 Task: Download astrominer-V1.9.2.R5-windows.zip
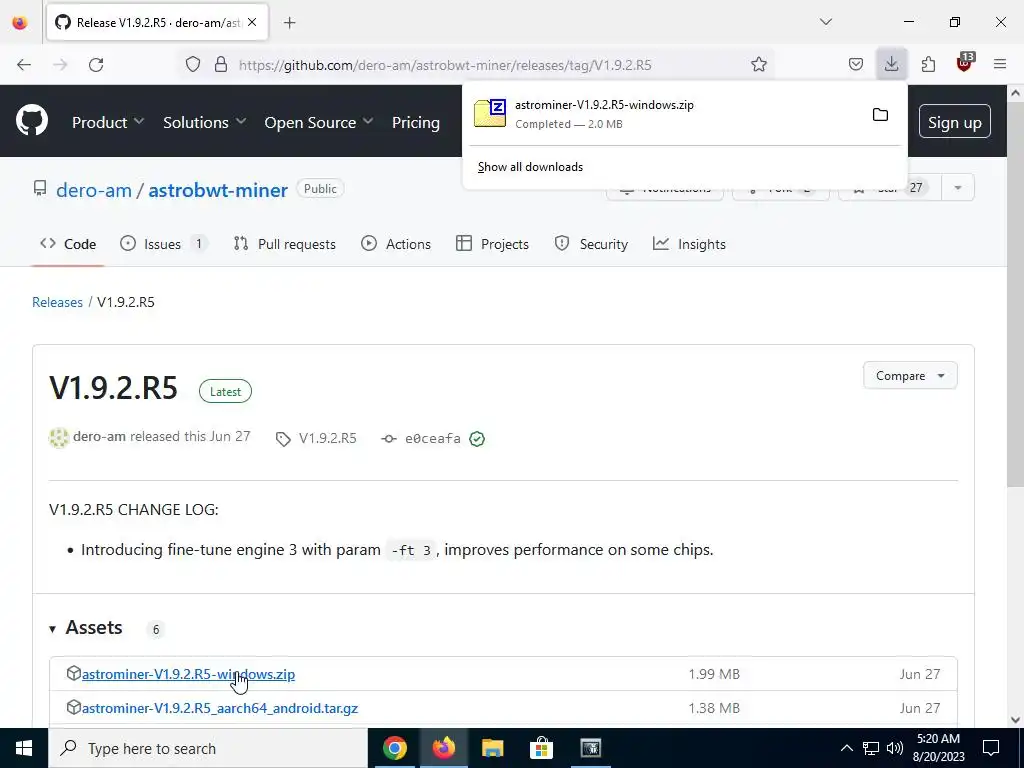tap(188, 674)
